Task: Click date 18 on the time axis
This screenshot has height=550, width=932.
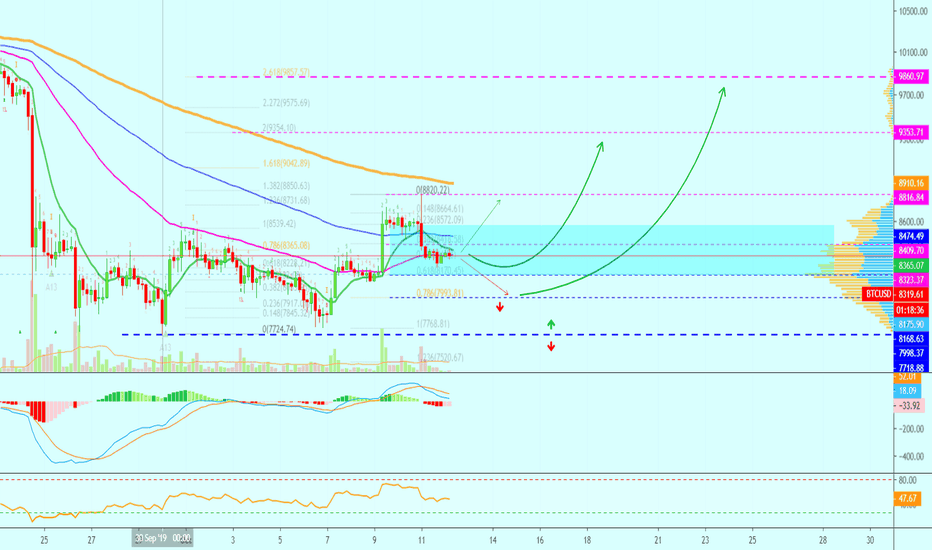Action: click(x=587, y=540)
